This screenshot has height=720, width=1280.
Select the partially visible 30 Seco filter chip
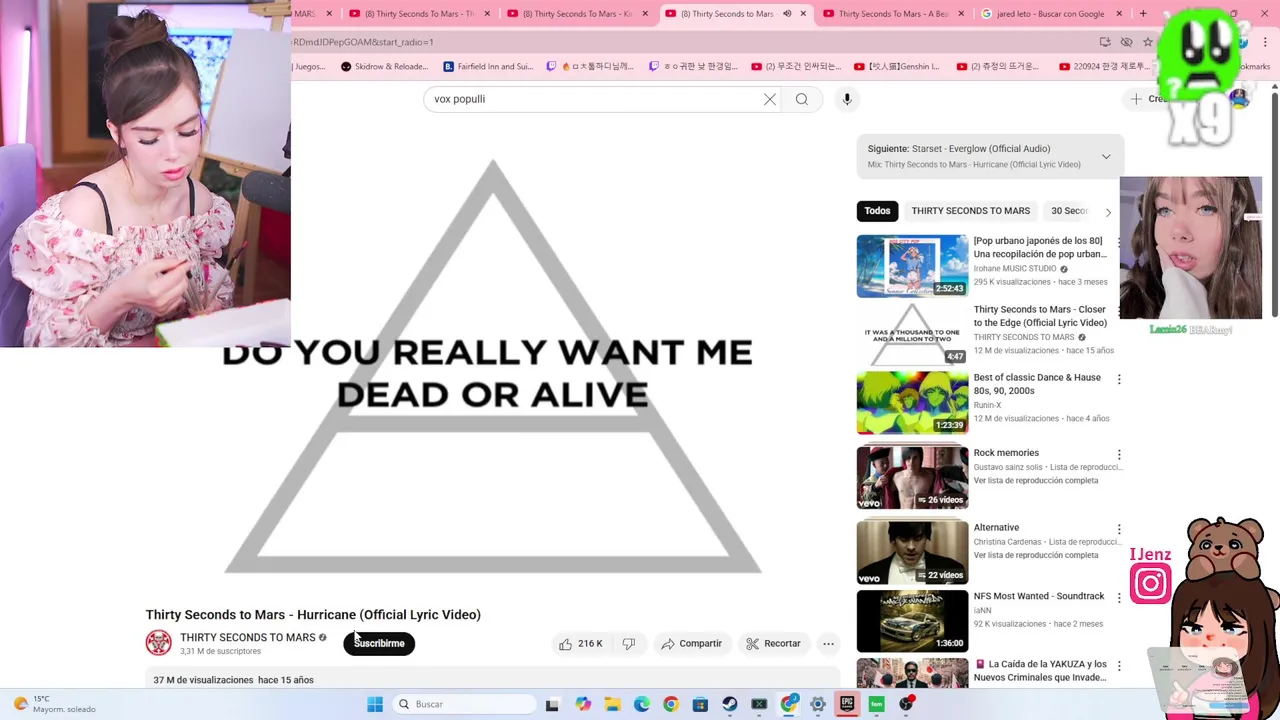(1069, 211)
